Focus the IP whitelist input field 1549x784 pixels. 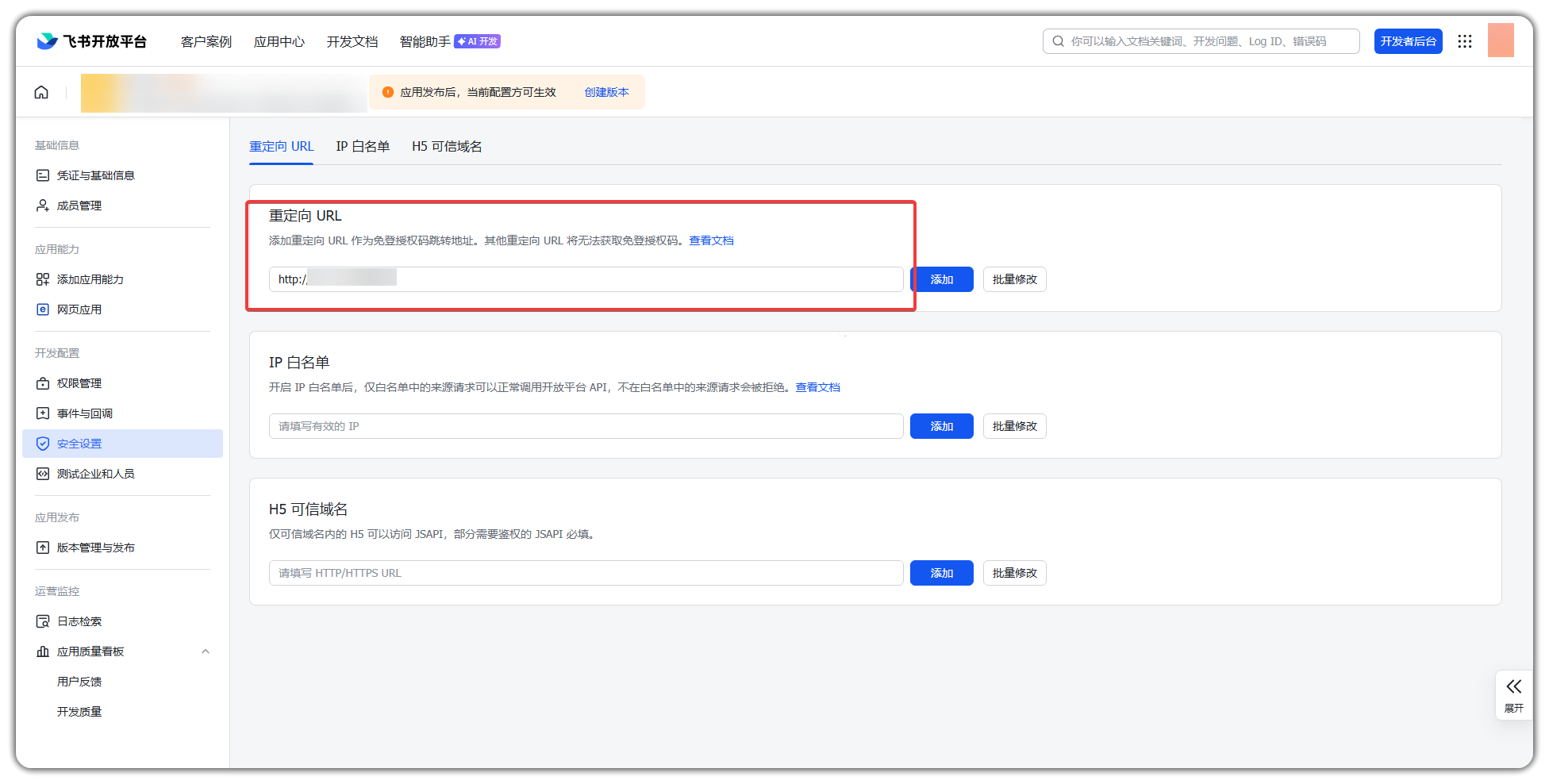586,426
